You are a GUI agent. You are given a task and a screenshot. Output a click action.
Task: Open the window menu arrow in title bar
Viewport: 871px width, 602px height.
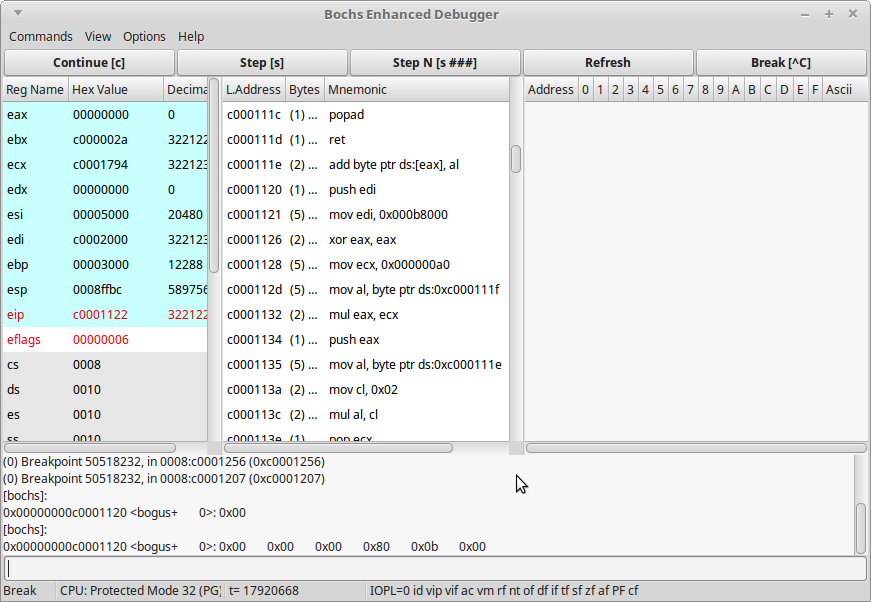click(x=18, y=13)
